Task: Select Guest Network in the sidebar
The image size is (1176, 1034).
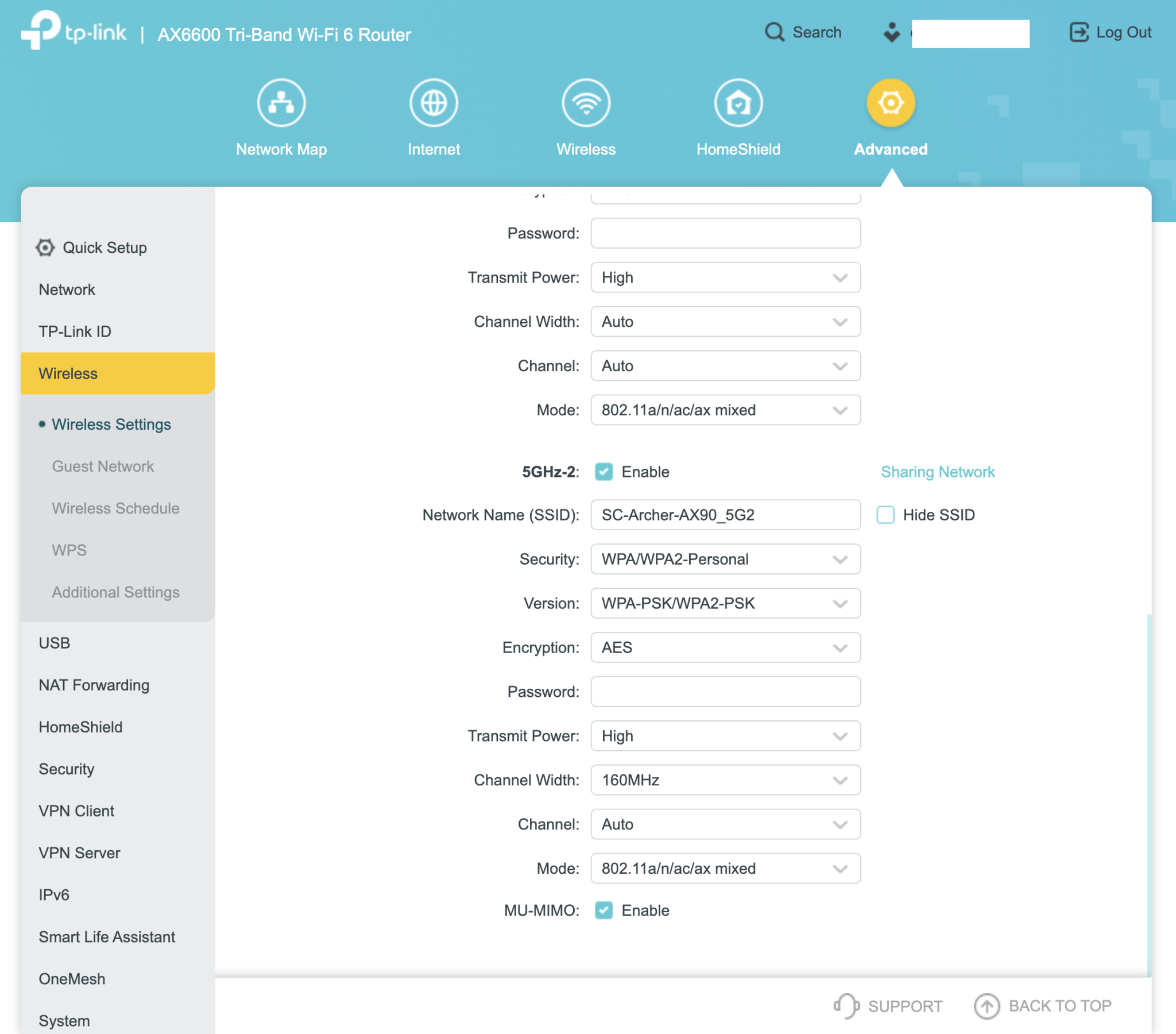Action: pos(102,466)
